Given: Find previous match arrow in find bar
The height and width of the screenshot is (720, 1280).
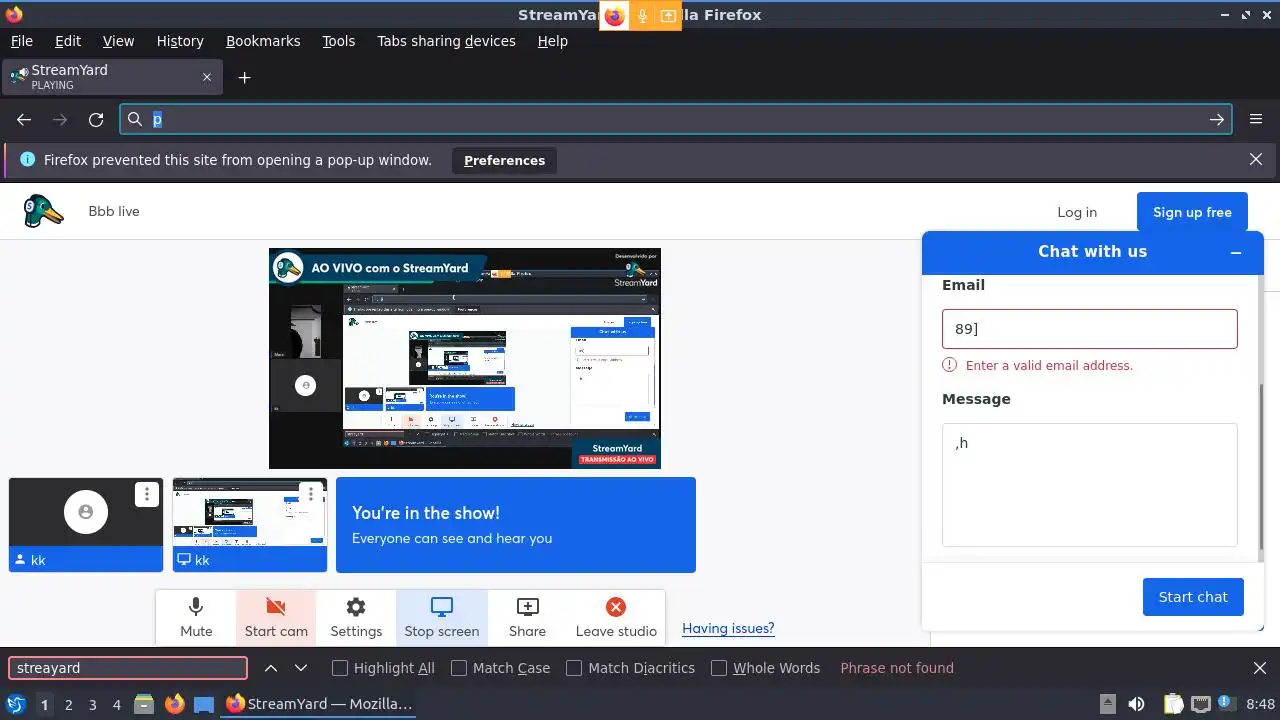Looking at the screenshot, I should coord(271,668).
